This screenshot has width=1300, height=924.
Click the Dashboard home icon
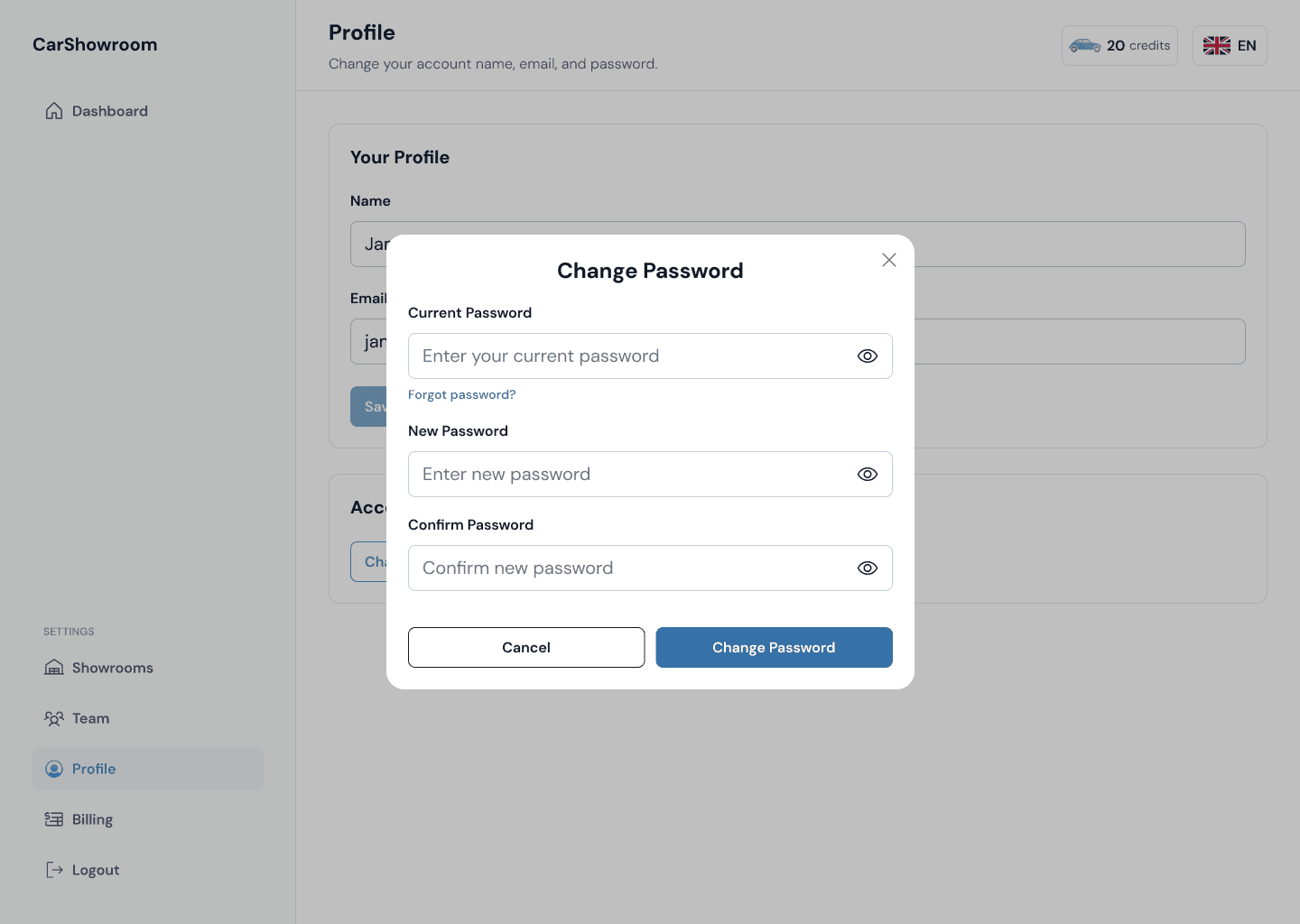pos(54,111)
